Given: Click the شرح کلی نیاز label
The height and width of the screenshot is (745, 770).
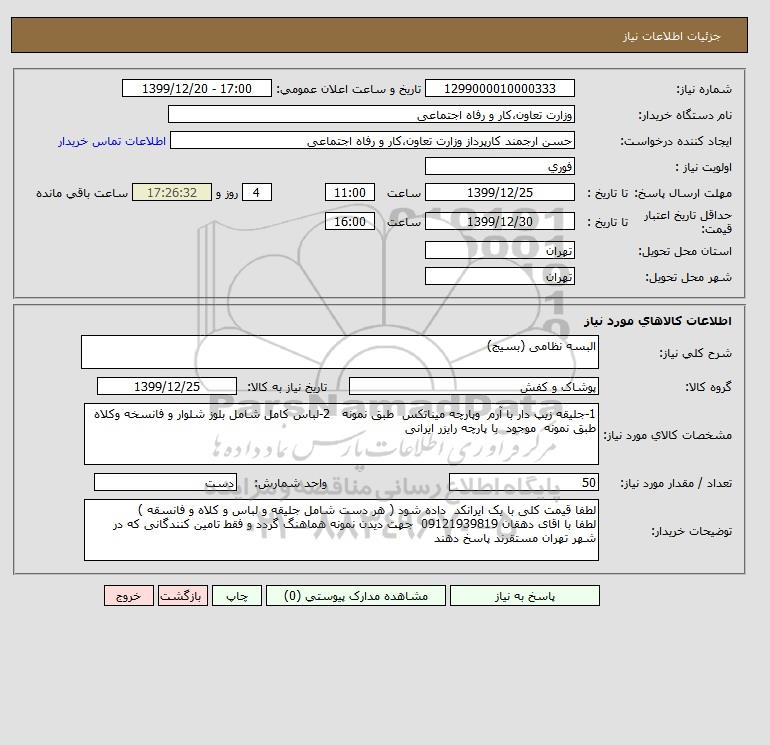Looking at the screenshot, I should pos(695,353).
